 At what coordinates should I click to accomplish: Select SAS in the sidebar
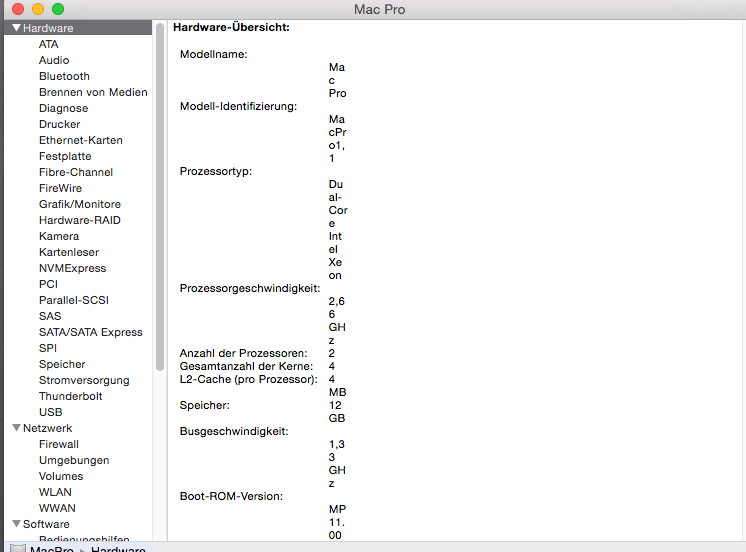coord(50,316)
